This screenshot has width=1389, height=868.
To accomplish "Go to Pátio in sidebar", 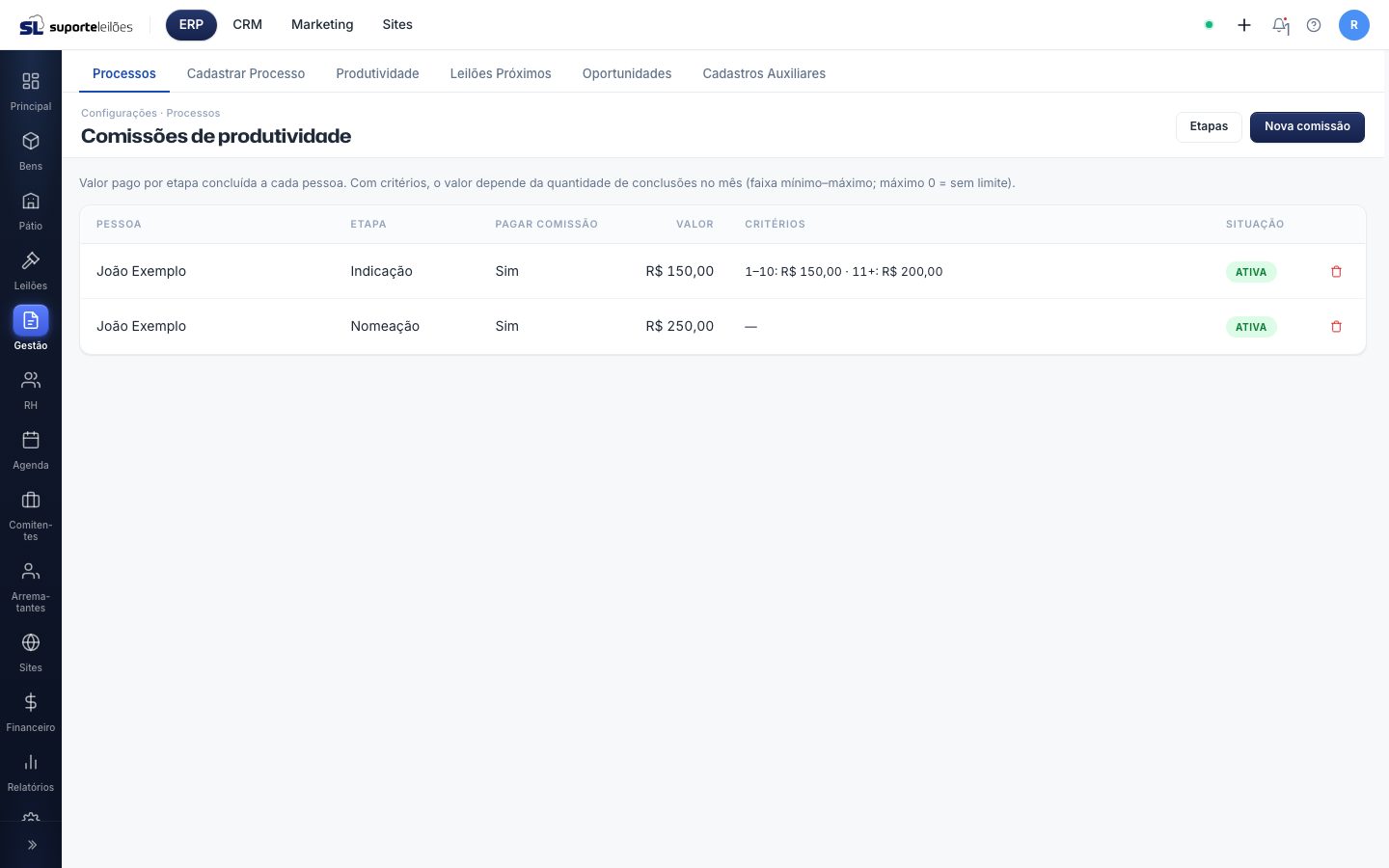I will 31,210.
